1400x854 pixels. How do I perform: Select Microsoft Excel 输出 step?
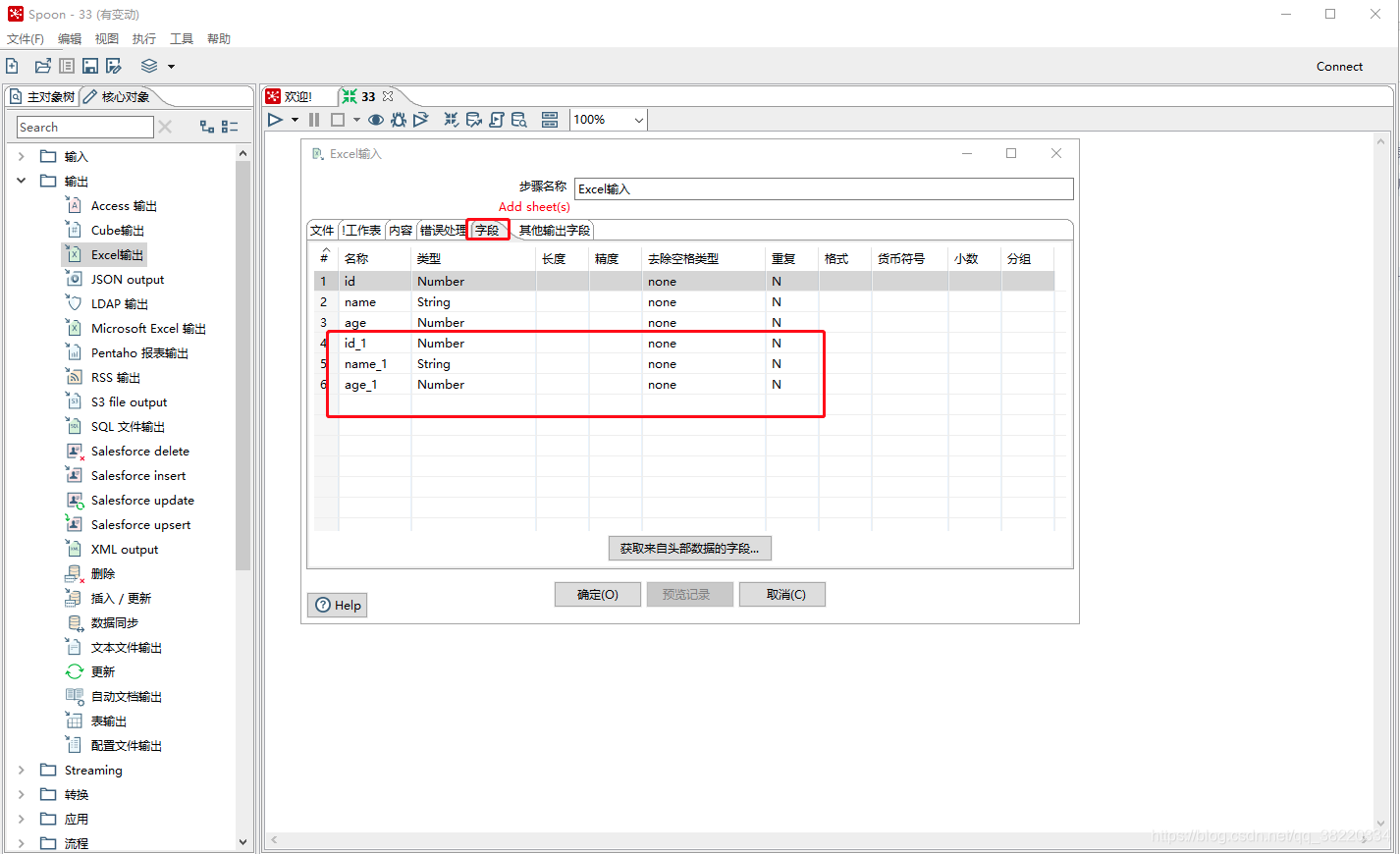pos(148,328)
